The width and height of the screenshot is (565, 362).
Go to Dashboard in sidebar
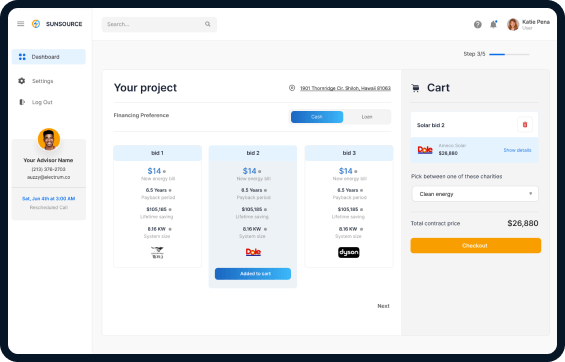(49, 57)
